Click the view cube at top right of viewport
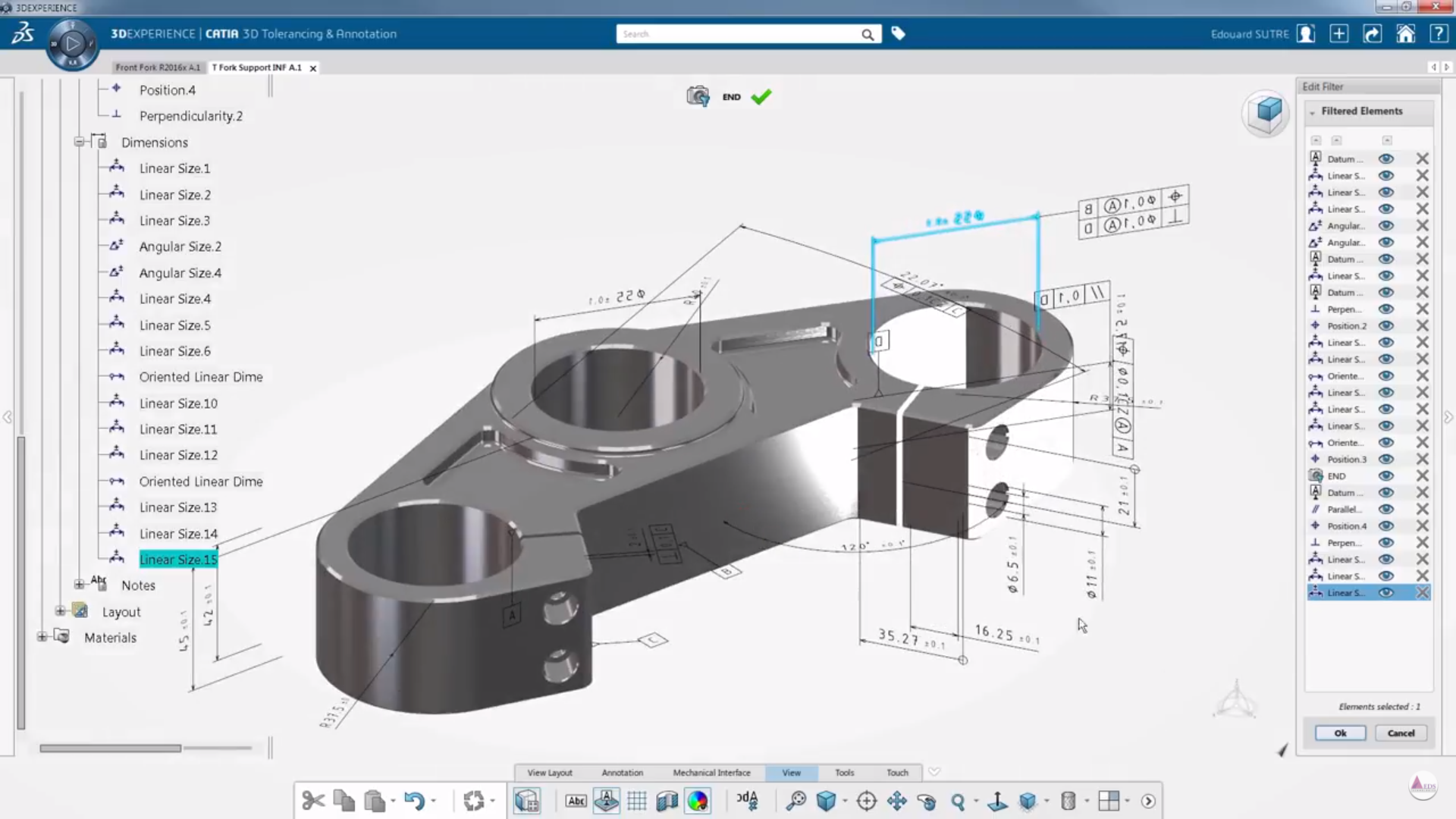Image resolution: width=1456 pixels, height=819 pixels. 1267,112
